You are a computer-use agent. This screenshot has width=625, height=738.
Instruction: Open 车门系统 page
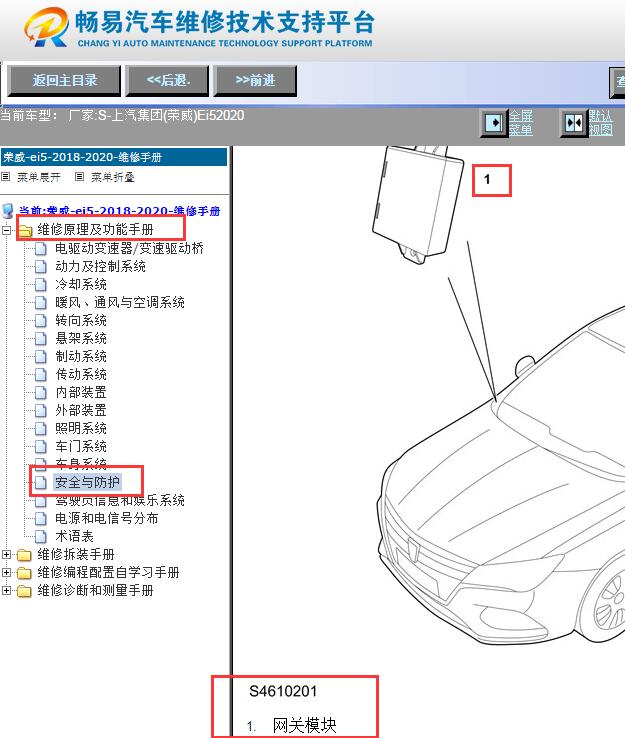(x=81, y=446)
